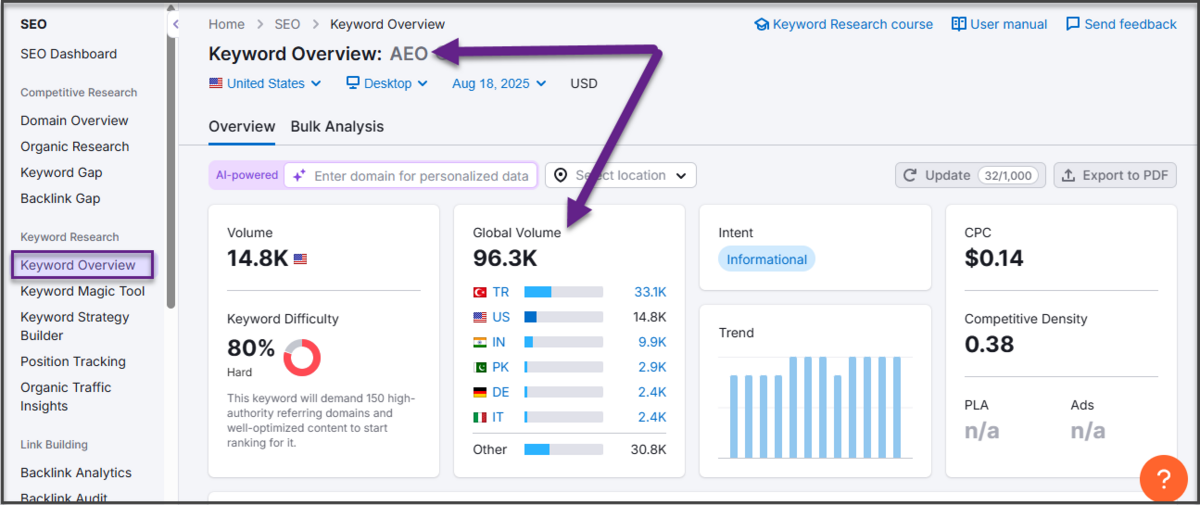Open Organic Traffic Insights in the sidebar
The image size is (1200, 505).
(x=66, y=397)
